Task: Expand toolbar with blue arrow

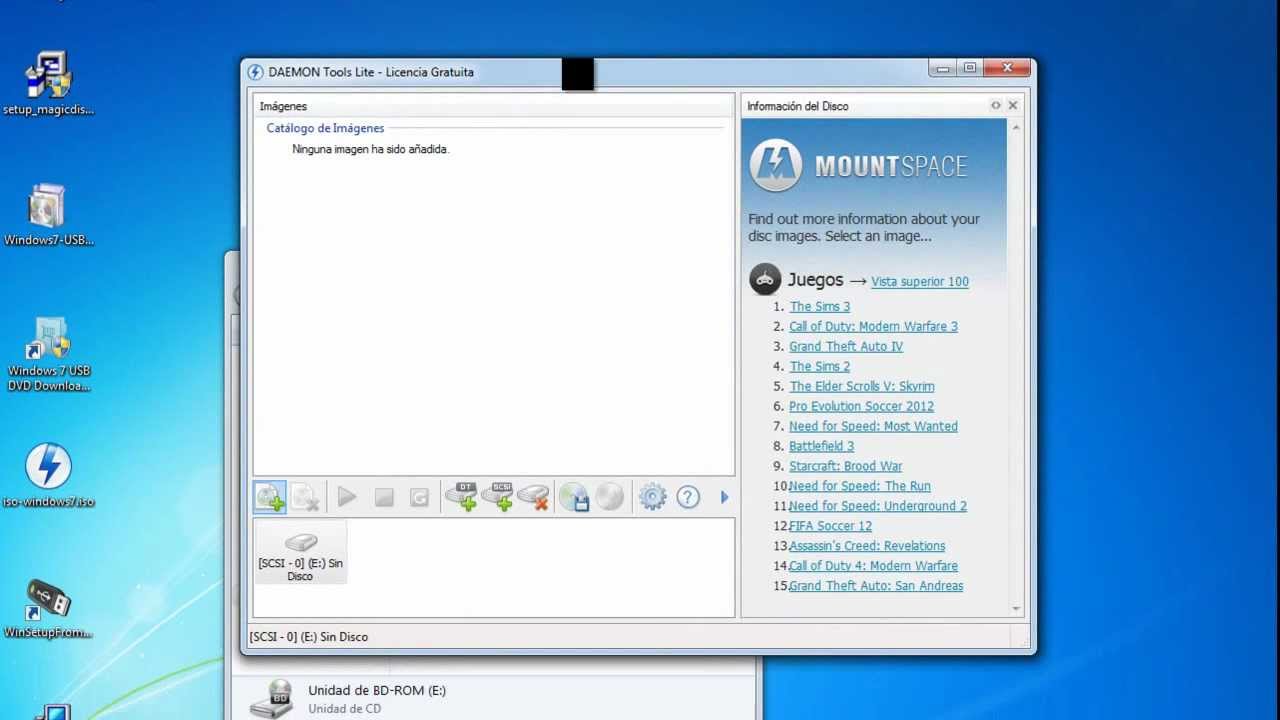Action: tap(724, 497)
